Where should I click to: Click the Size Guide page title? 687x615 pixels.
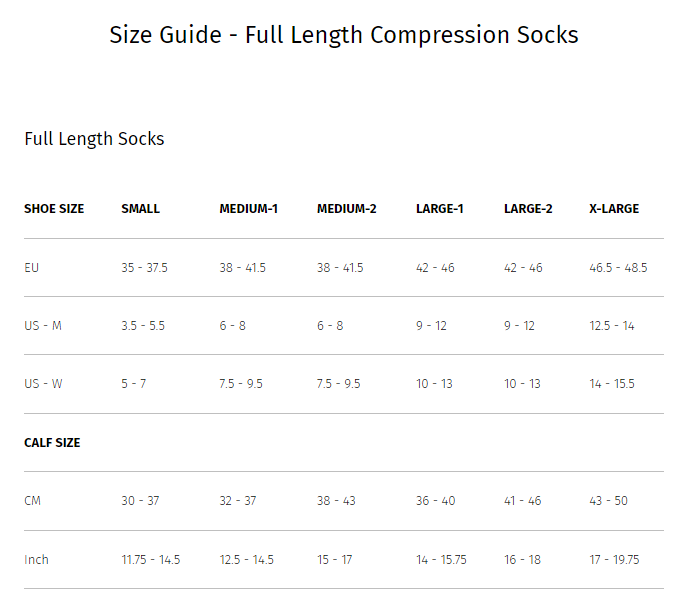(344, 35)
